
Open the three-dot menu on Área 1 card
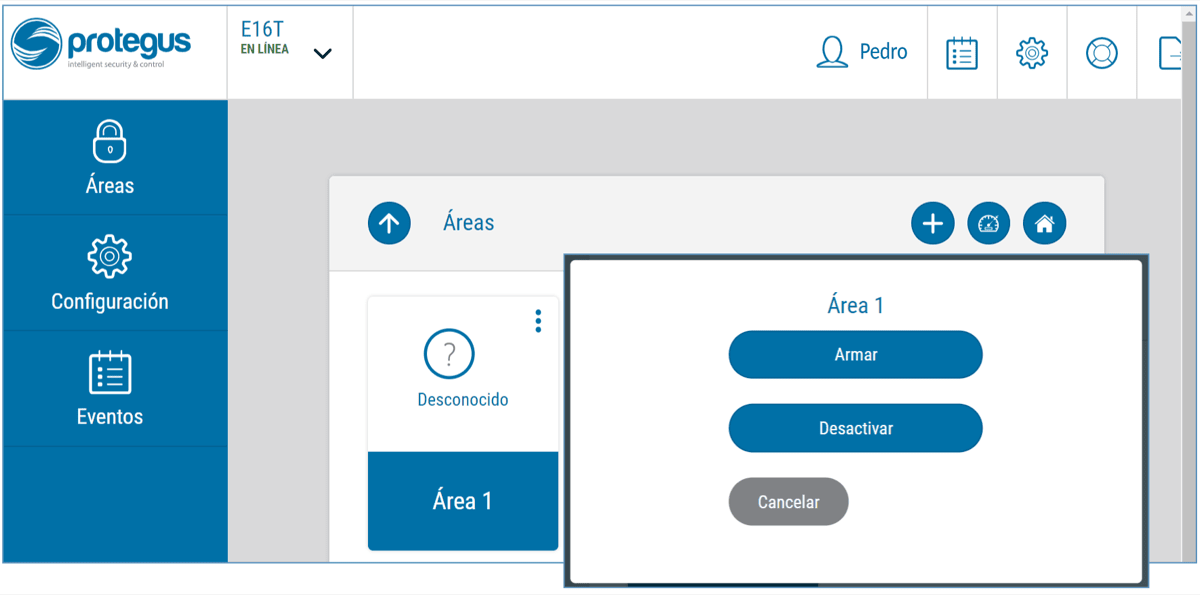538,321
